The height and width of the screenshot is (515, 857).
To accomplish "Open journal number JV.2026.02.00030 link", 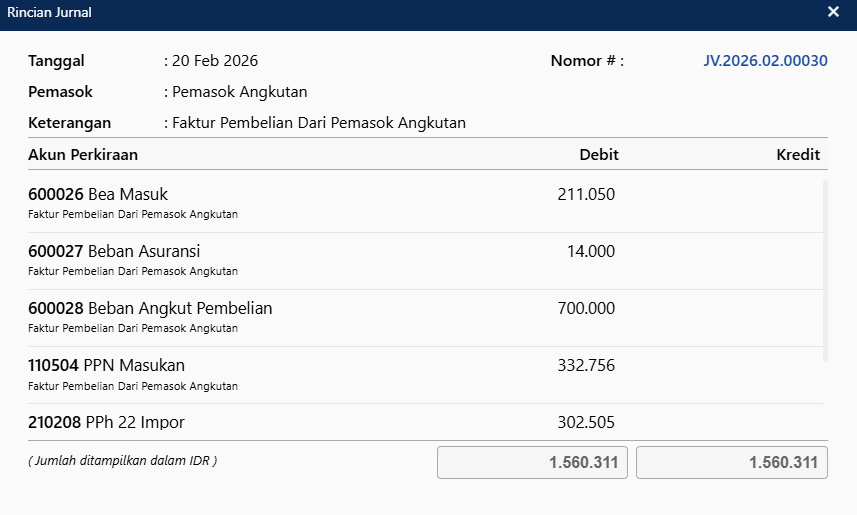I will 765,61.
